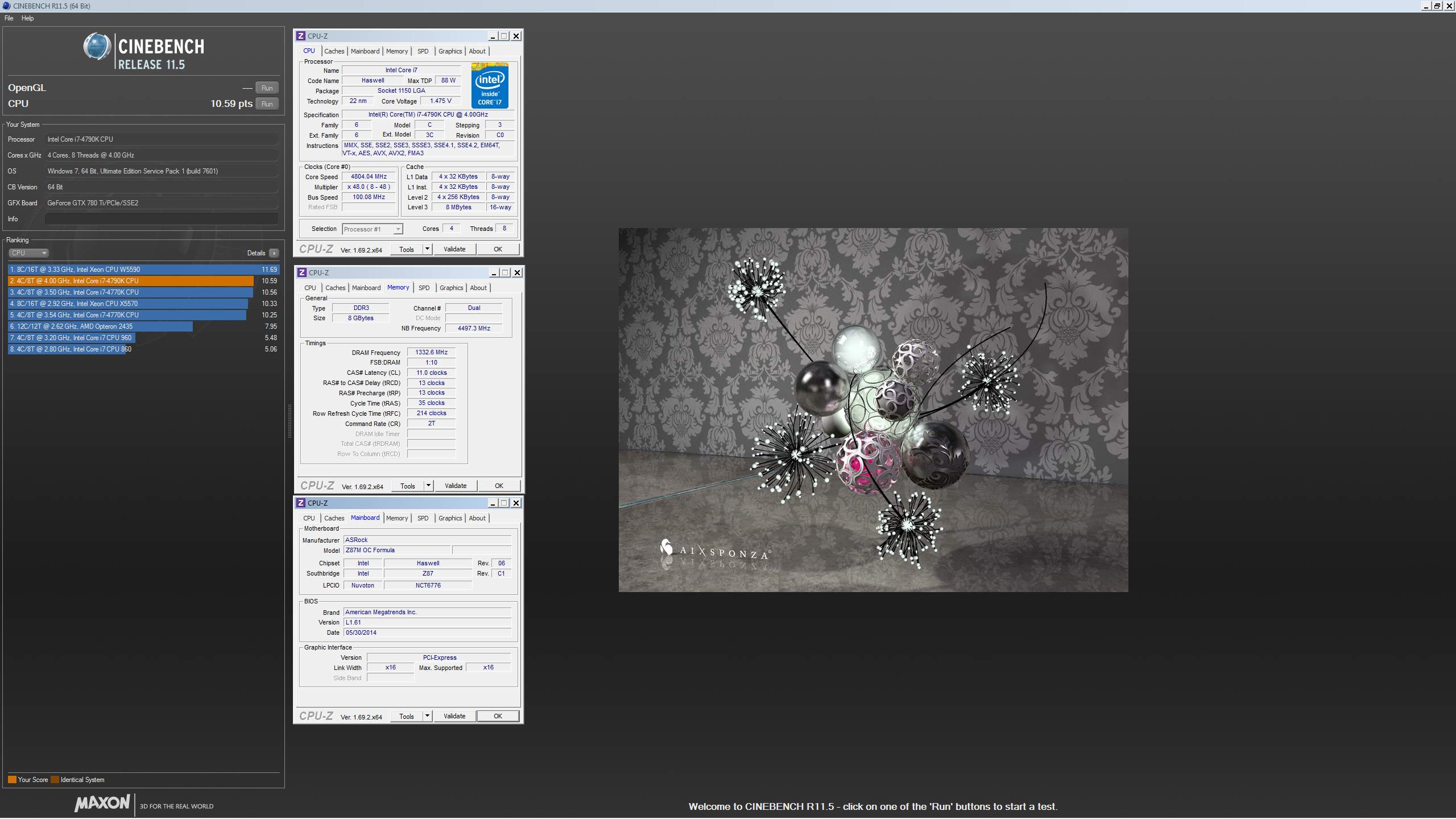Screen dimensions: 1456x819
Task: Minimize the bottom CPU-Z window
Action: 493,503
